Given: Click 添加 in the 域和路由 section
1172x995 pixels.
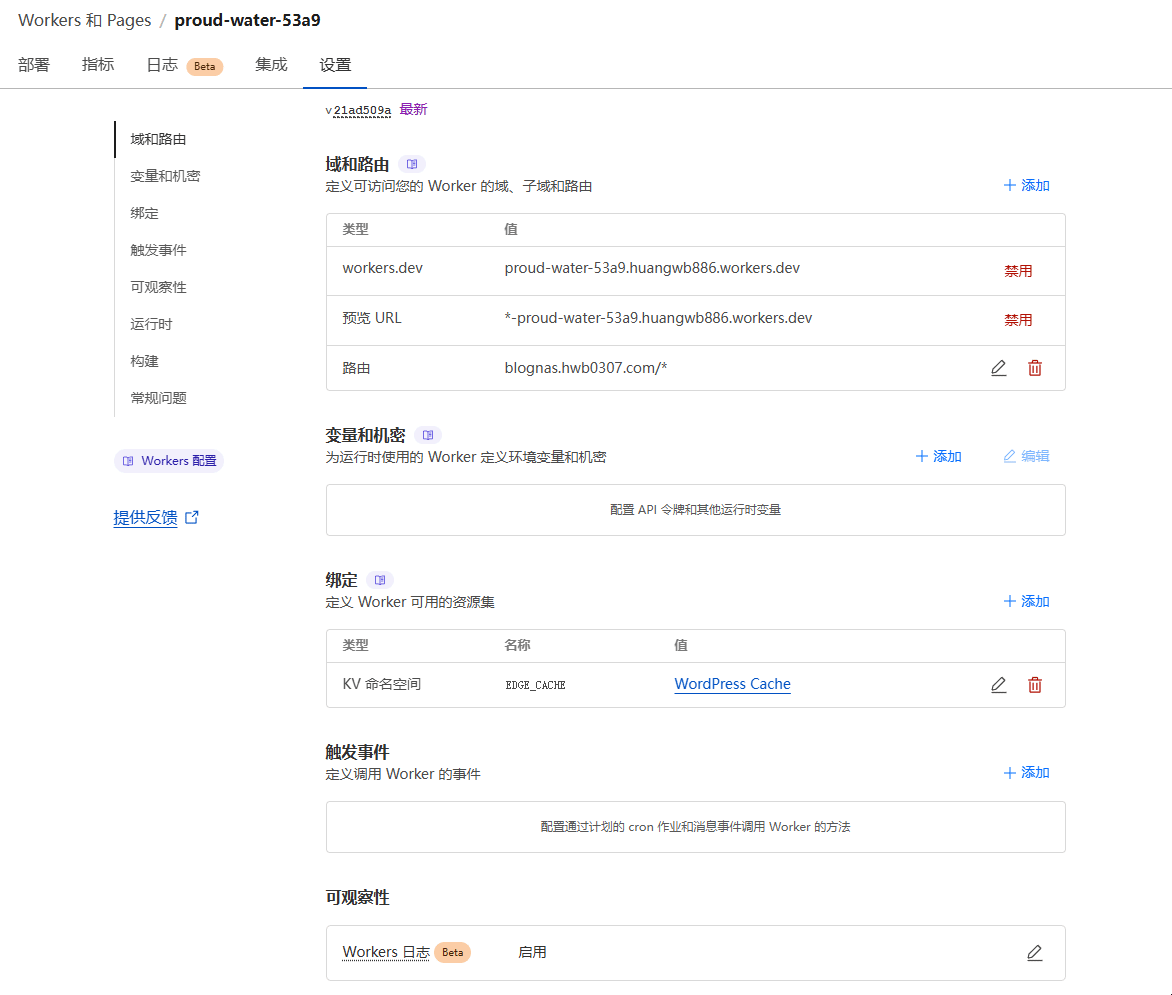Looking at the screenshot, I should tap(1026, 186).
